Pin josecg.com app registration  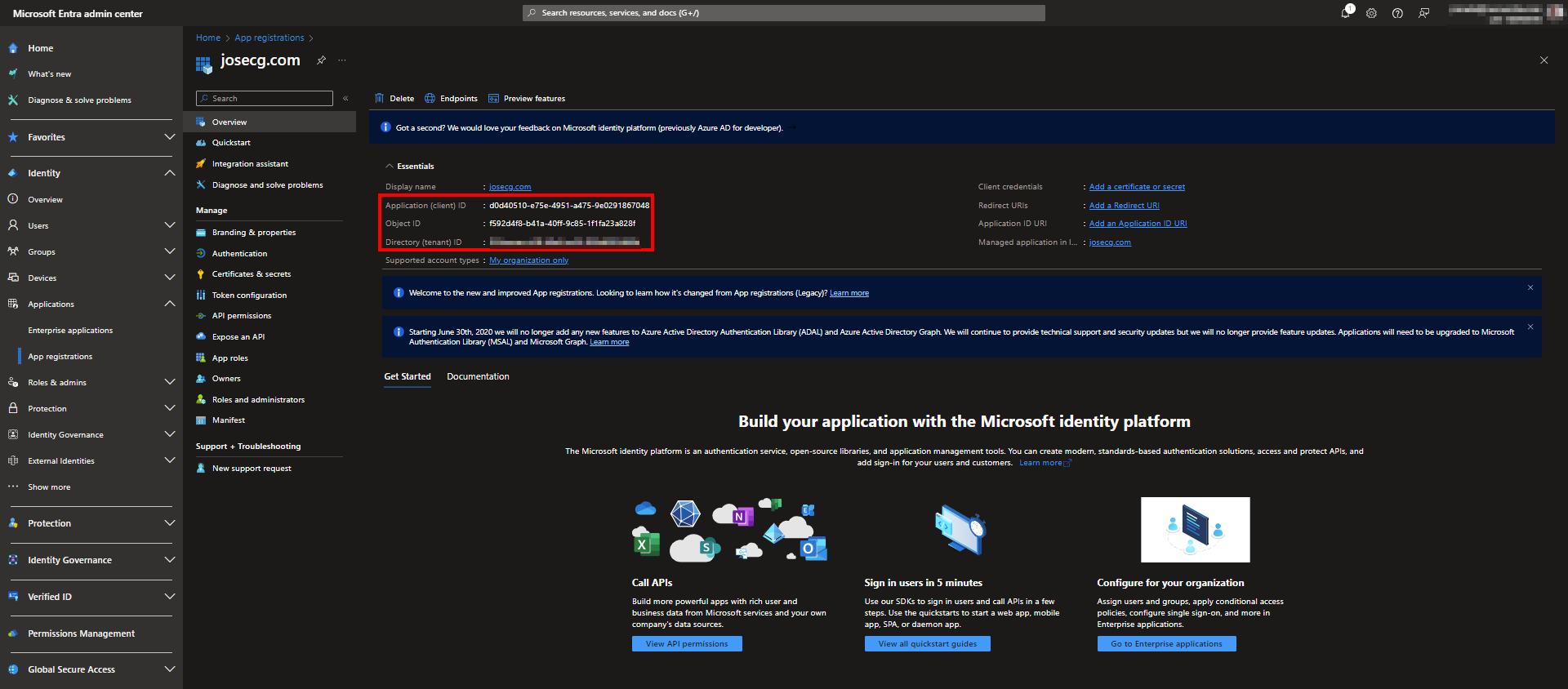tap(321, 60)
